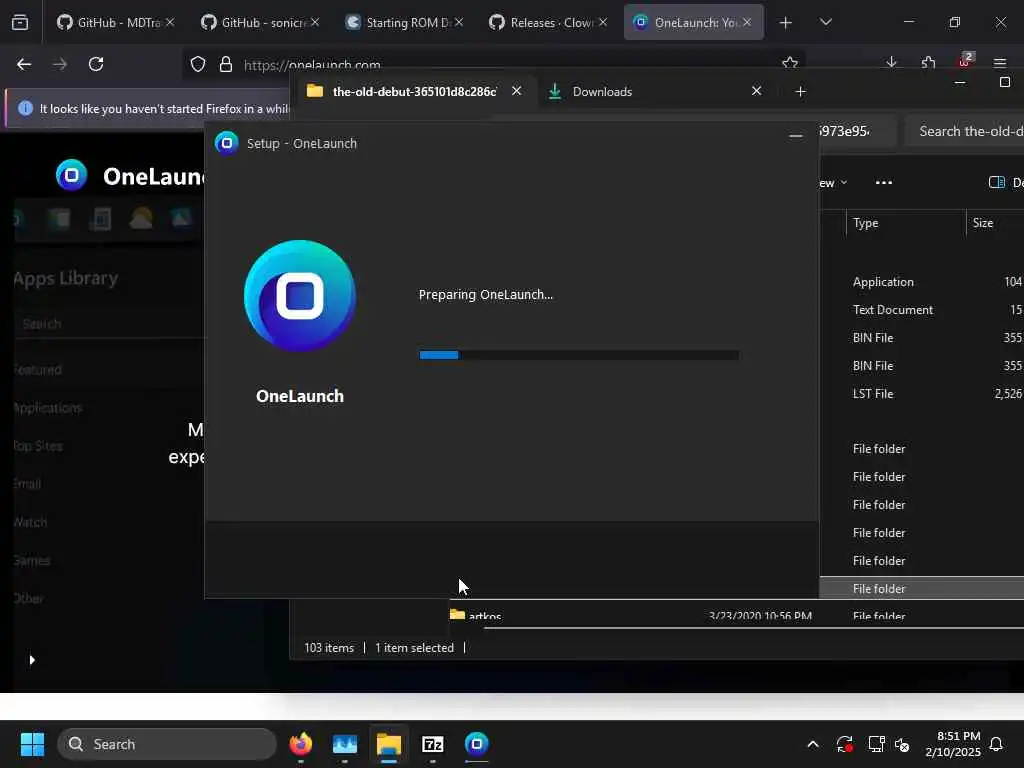Click the OneLaunch logo on the website
1024x768 pixels.
[72, 176]
